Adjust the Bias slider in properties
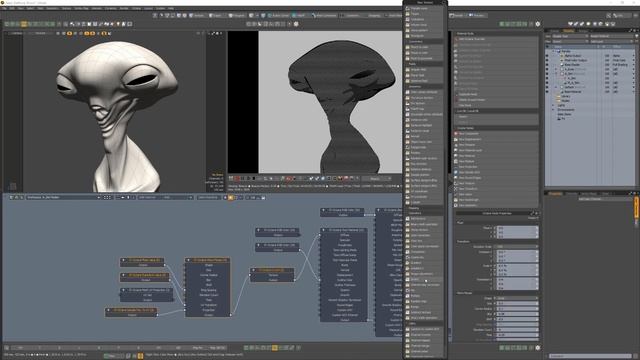Image resolution: width=640 pixels, height=360 pixels. 517,314
